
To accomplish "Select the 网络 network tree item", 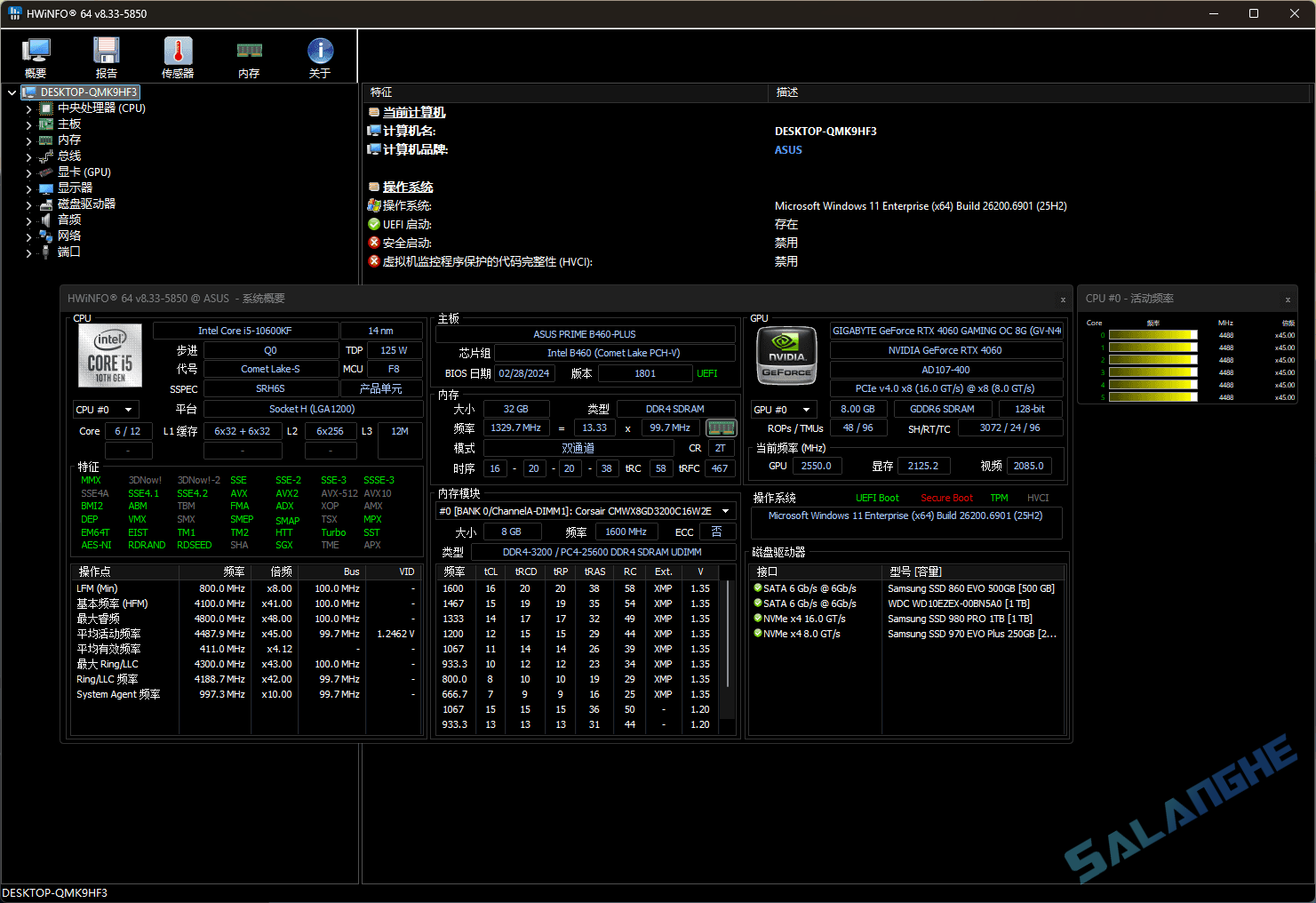I will tap(69, 236).
